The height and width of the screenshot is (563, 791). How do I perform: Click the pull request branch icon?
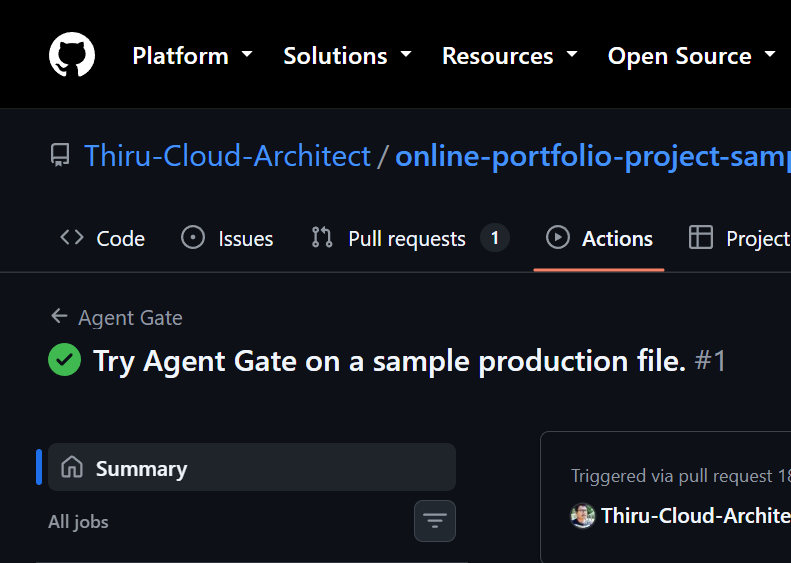[x=322, y=237]
